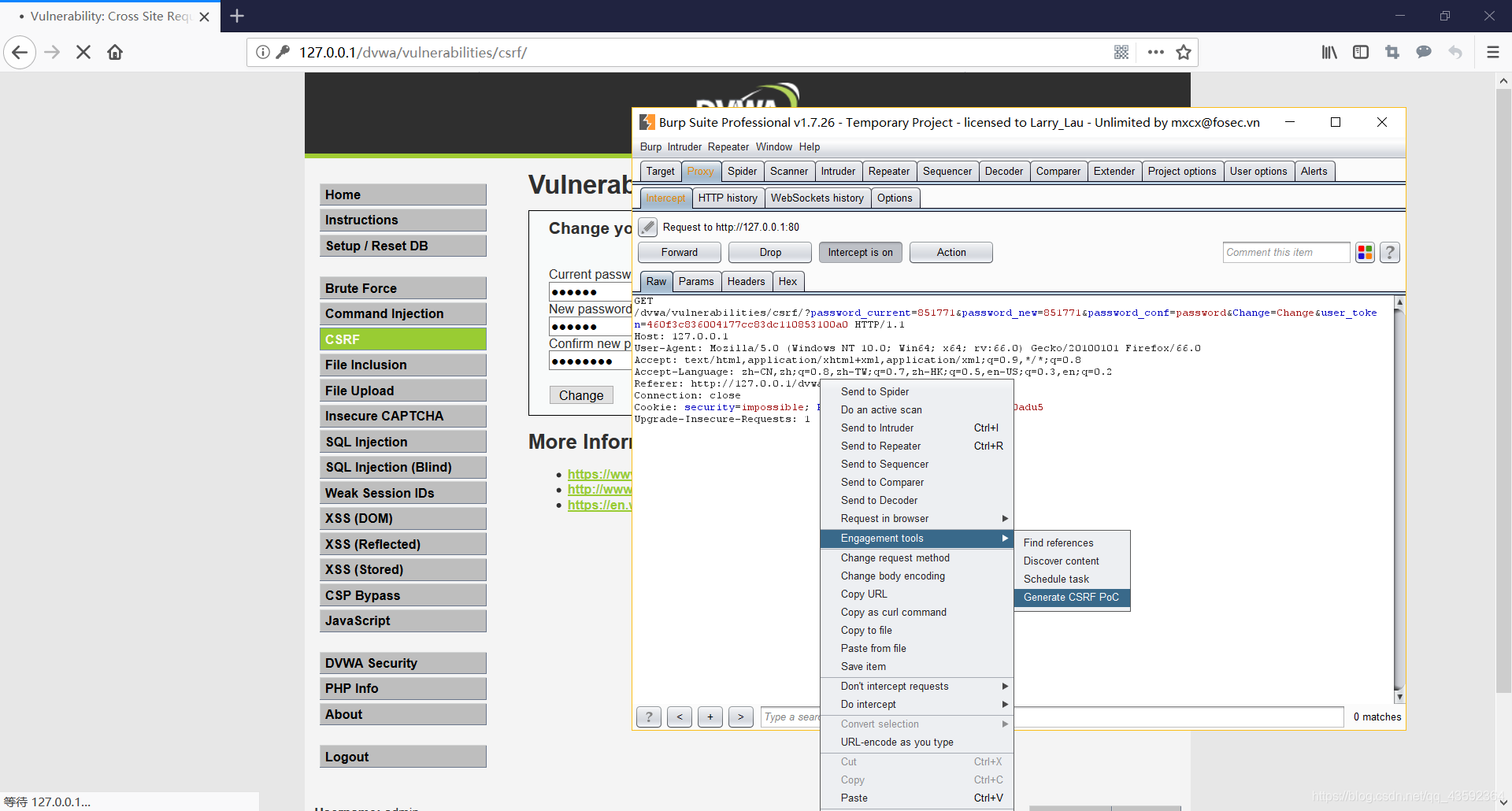Viewport: 1512px width, 811px height.
Task: Toggle URL-encode as you type
Action: click(917, 742)
